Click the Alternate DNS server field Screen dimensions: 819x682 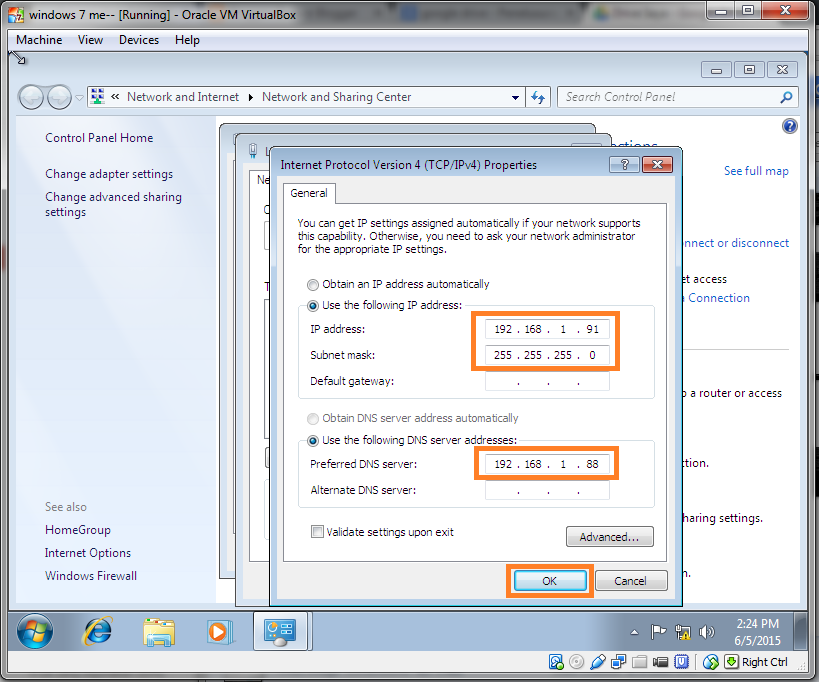click(547, 490)
